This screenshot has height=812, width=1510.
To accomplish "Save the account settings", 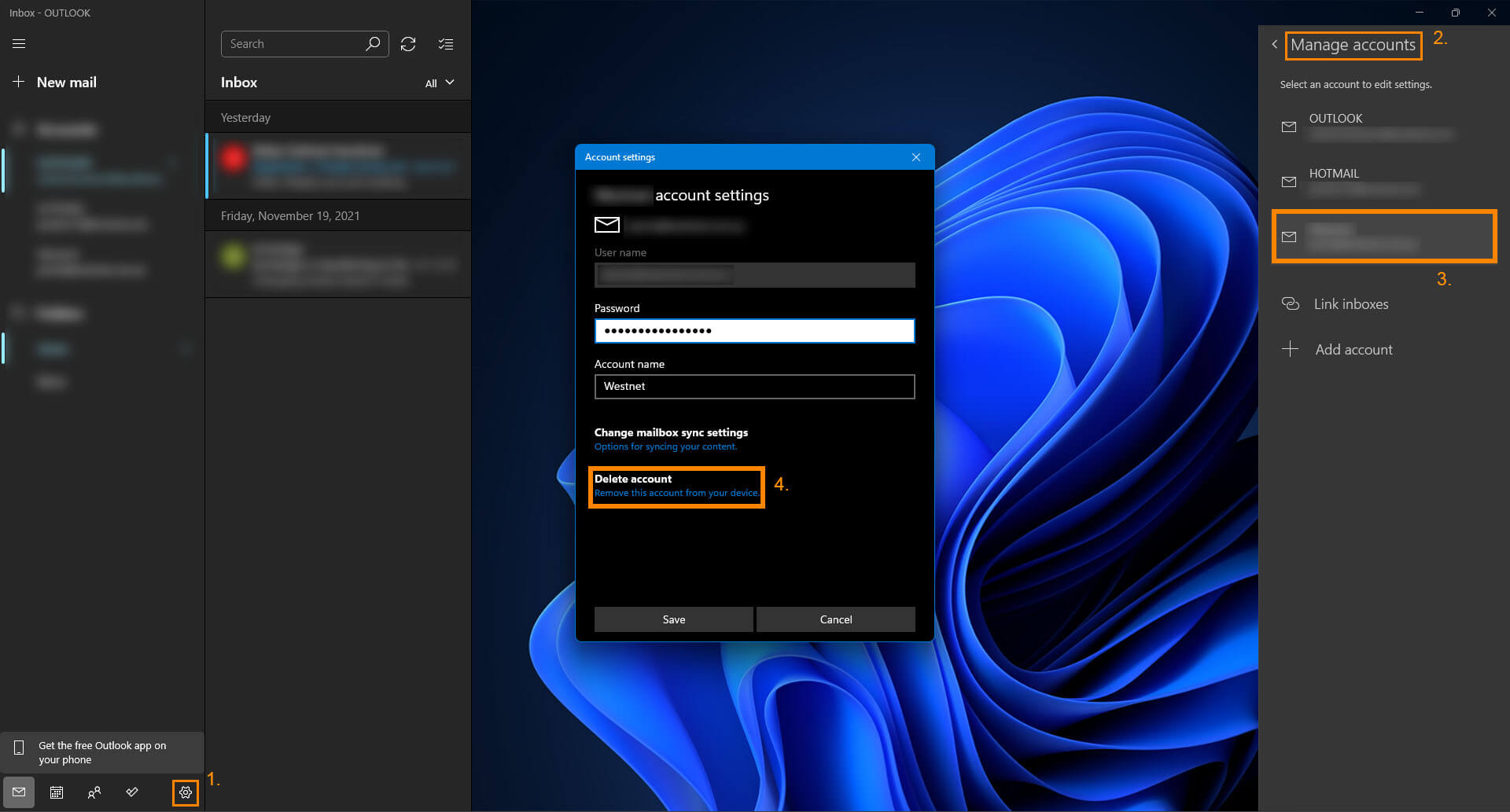I will [x=674, y=619].
